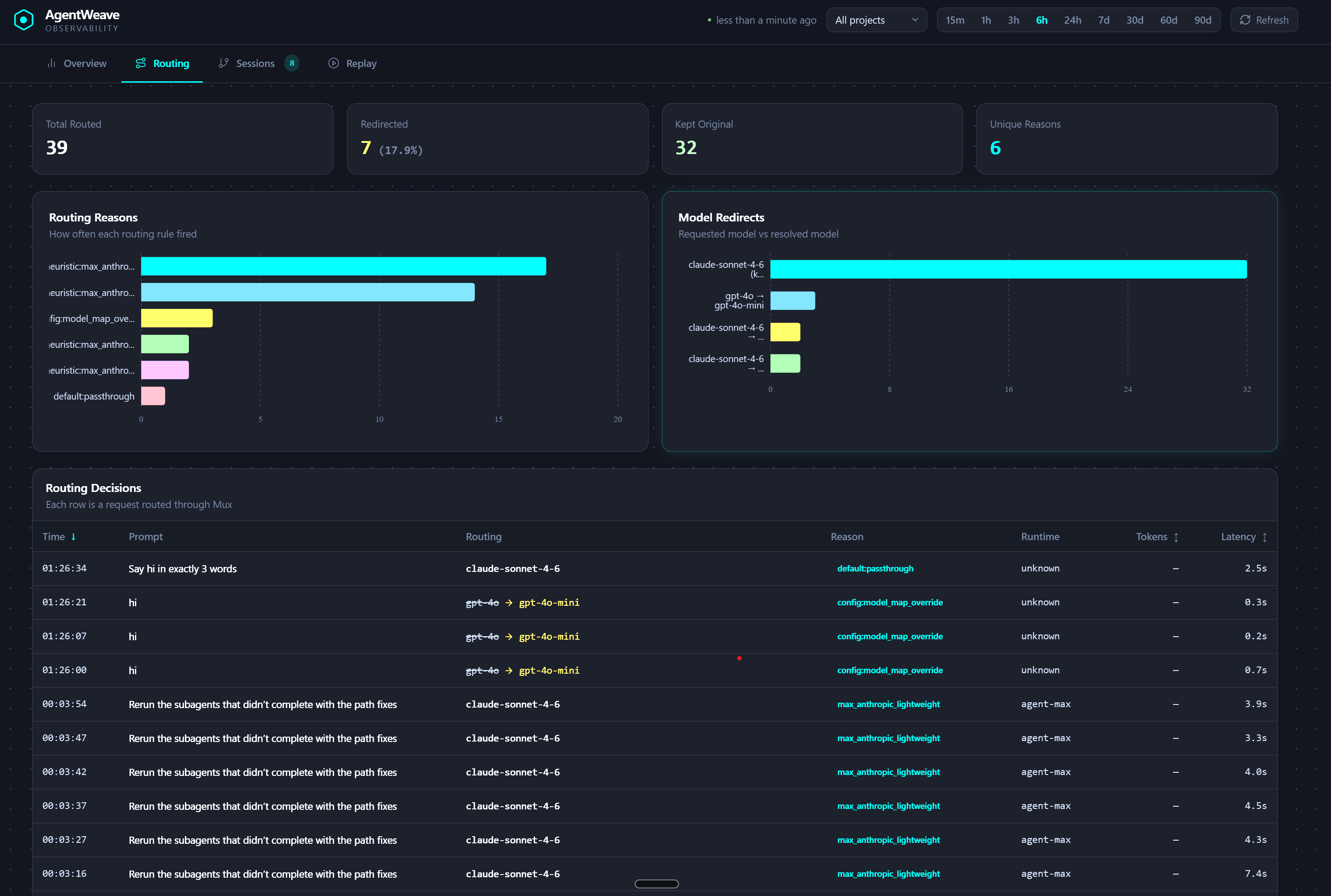Click the Sessions branch icon
The height and width of the screenshot is (896, 1331).
click(x=224, y=63)
